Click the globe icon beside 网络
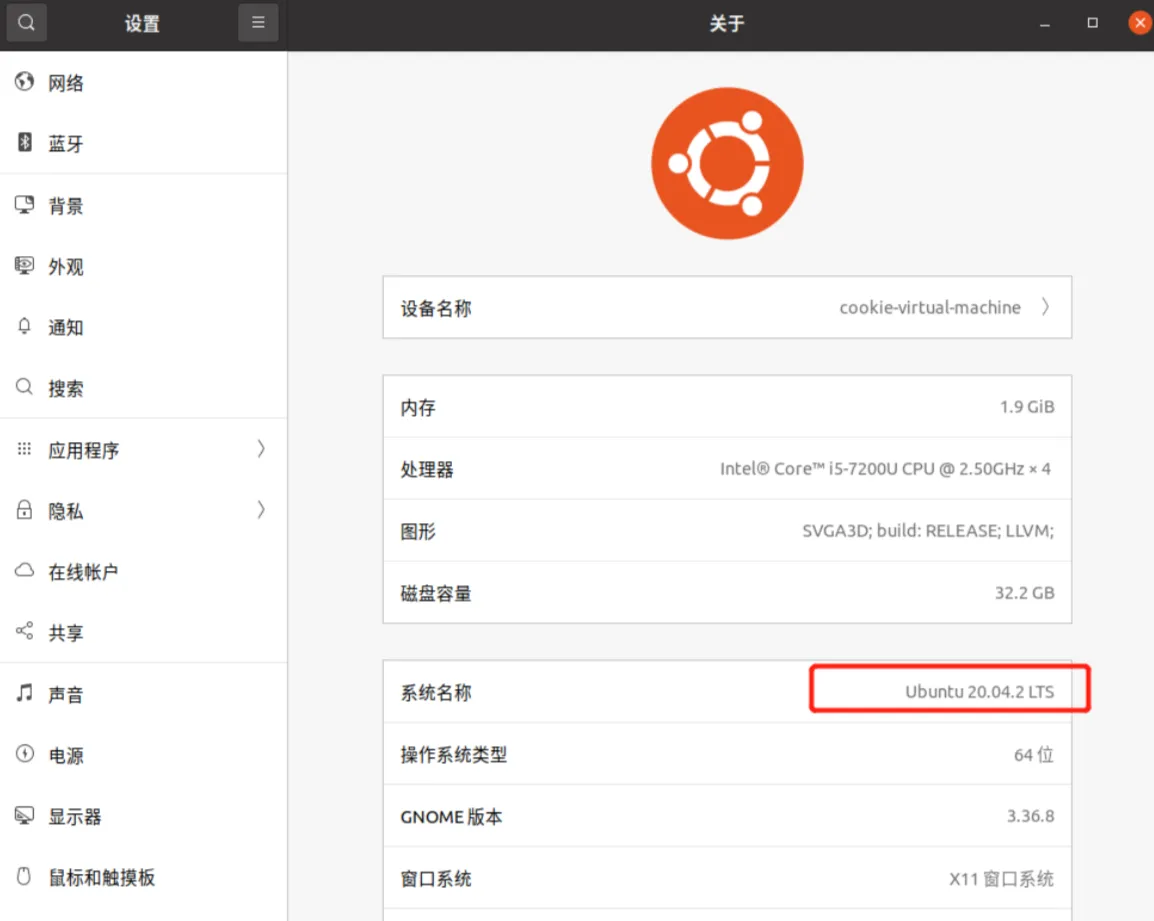This screenshot has height=921, width=1154. tap(24, 82)
